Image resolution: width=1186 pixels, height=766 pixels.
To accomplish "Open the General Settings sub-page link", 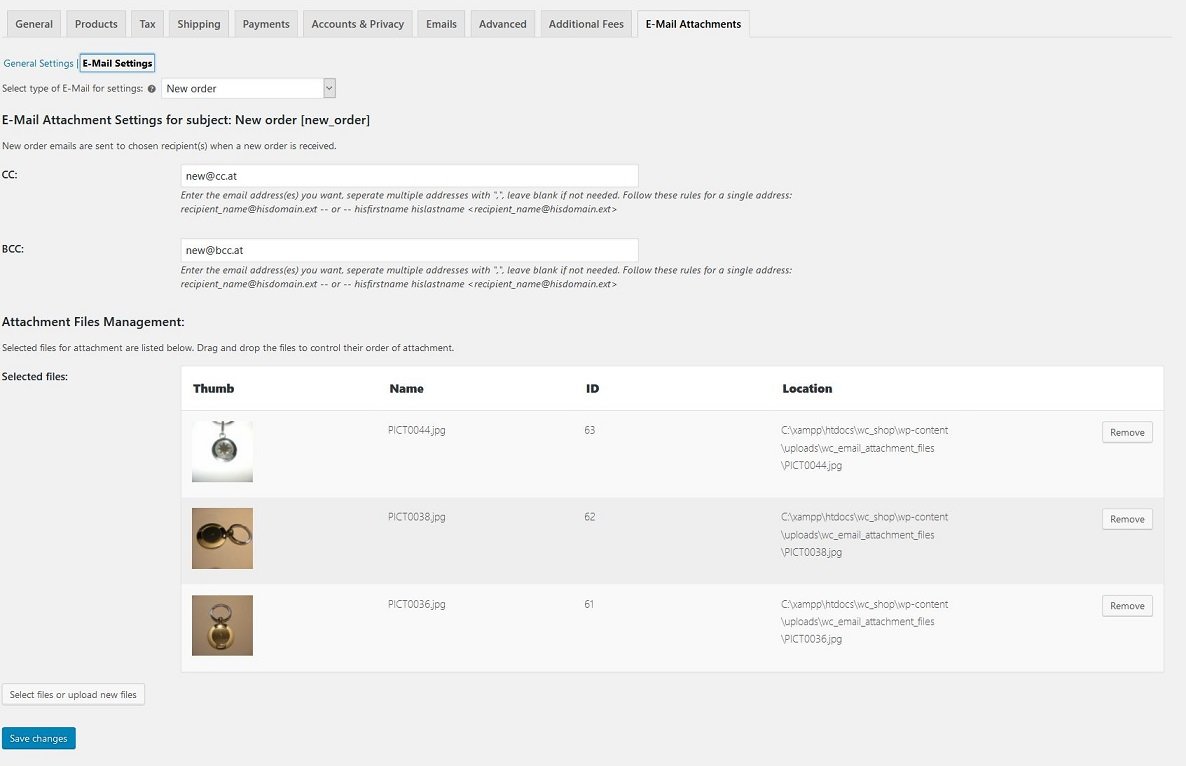I will [x=38, y=62].
